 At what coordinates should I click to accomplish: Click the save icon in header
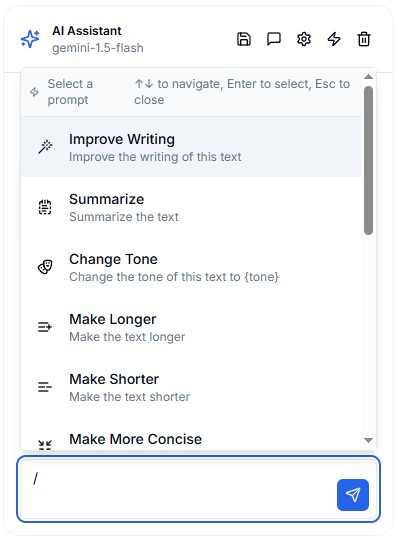(244, 39)
